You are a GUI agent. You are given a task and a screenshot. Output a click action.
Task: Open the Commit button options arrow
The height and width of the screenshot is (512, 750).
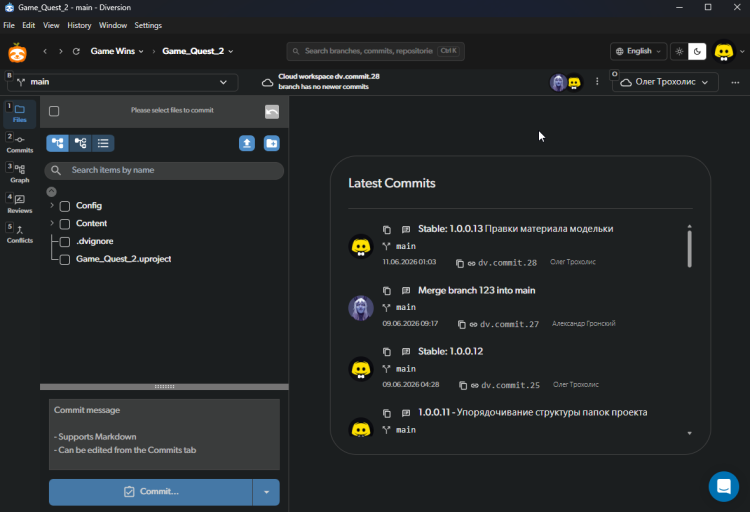(266, 492)
